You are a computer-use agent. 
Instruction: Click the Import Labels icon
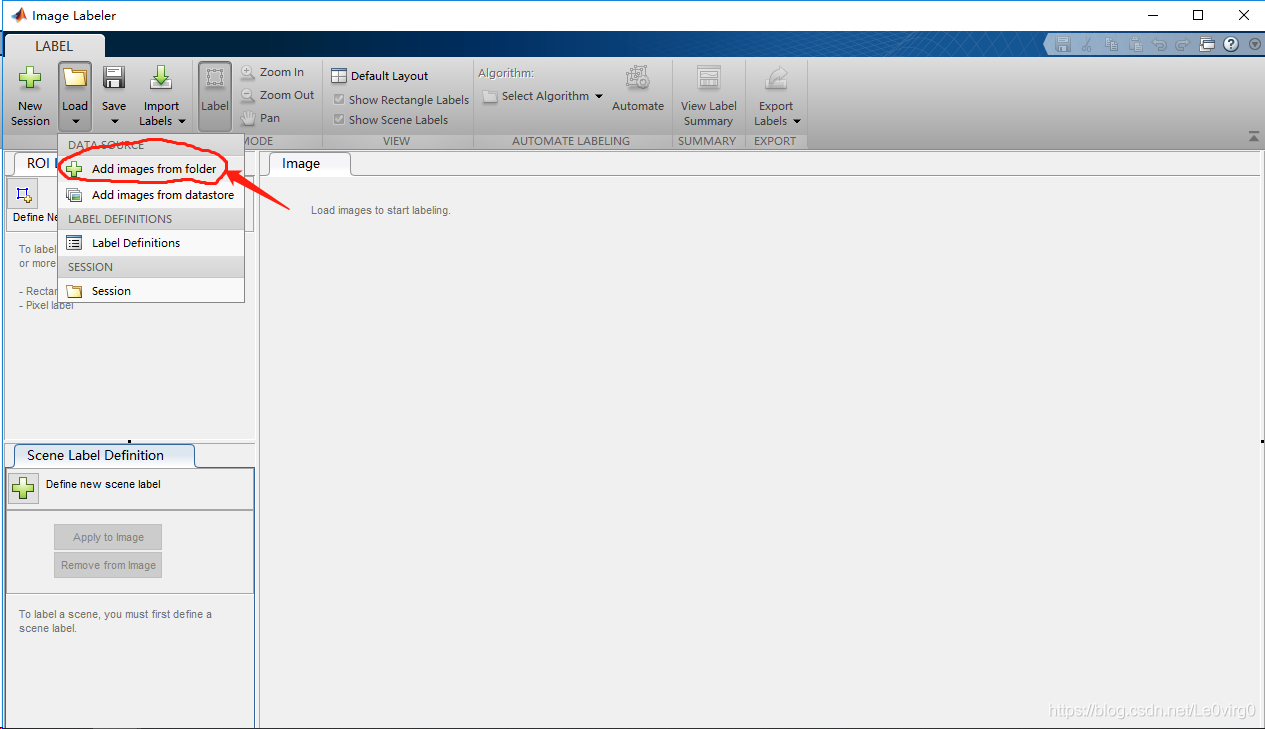coord(161,79)
